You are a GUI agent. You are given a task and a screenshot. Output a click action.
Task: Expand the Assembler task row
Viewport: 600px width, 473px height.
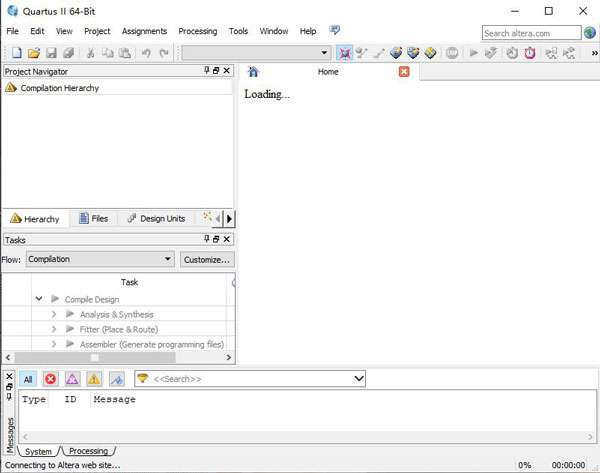coord(54,344)
